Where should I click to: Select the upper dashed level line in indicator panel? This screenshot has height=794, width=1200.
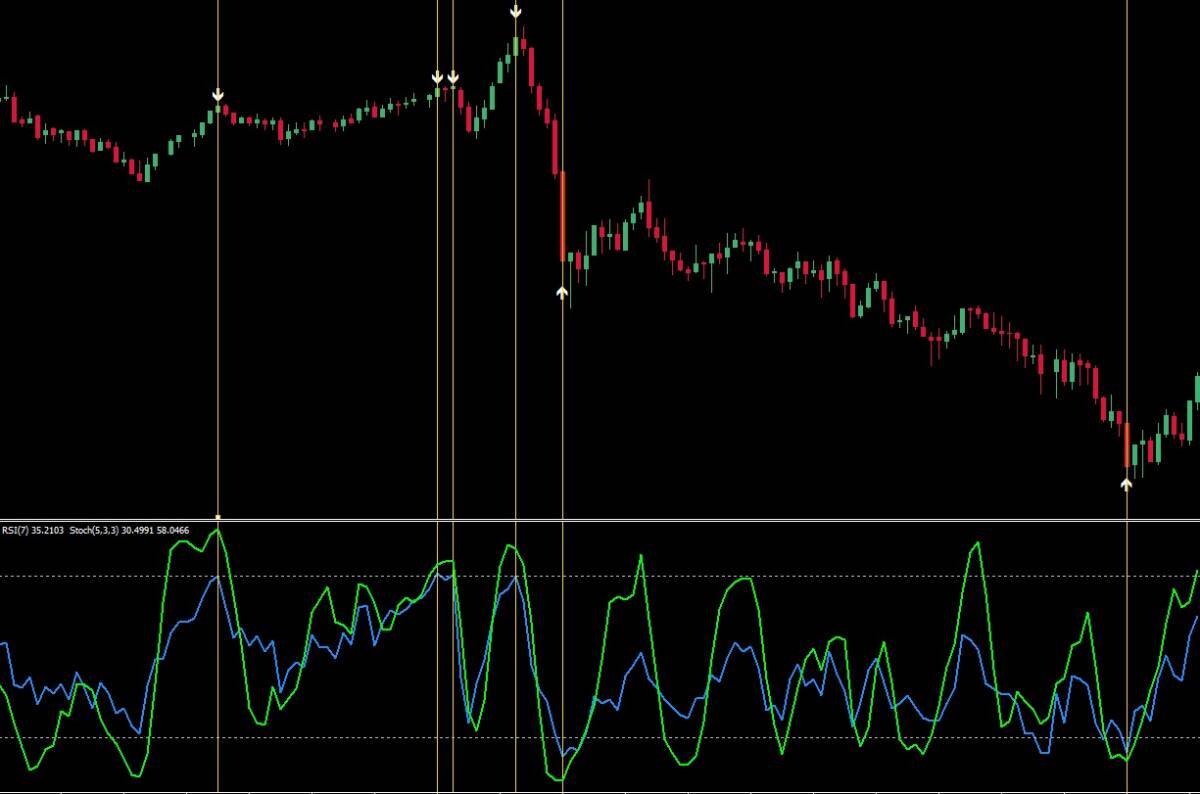pyautogui.click(x=600, y=576)
